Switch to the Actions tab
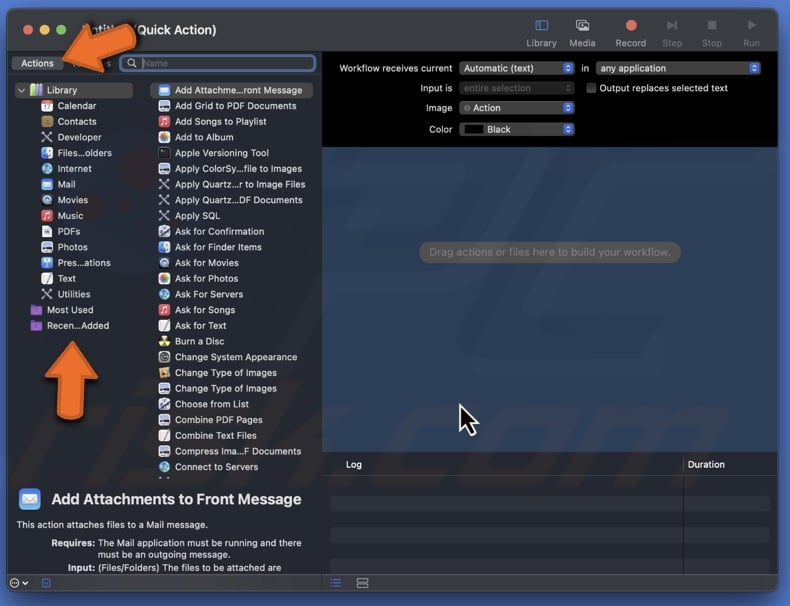The image size is (790, 606). coord(37,63)
